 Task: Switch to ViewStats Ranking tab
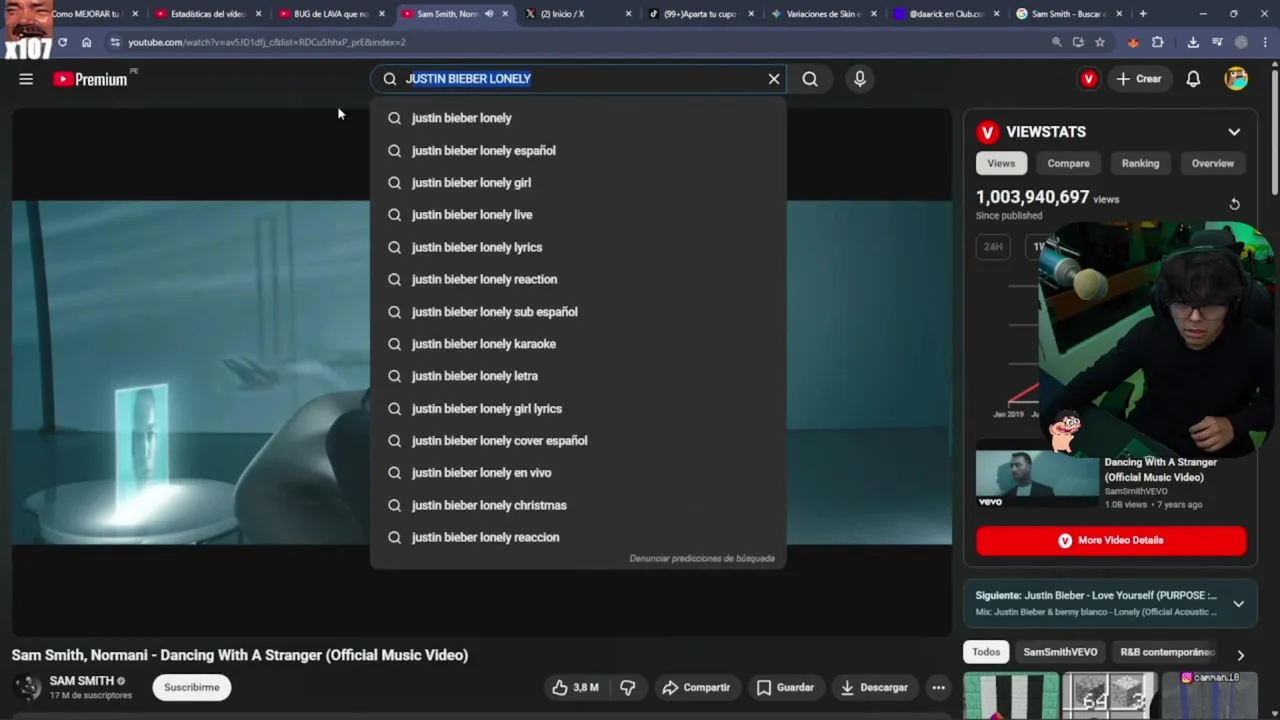(1140, 163)
